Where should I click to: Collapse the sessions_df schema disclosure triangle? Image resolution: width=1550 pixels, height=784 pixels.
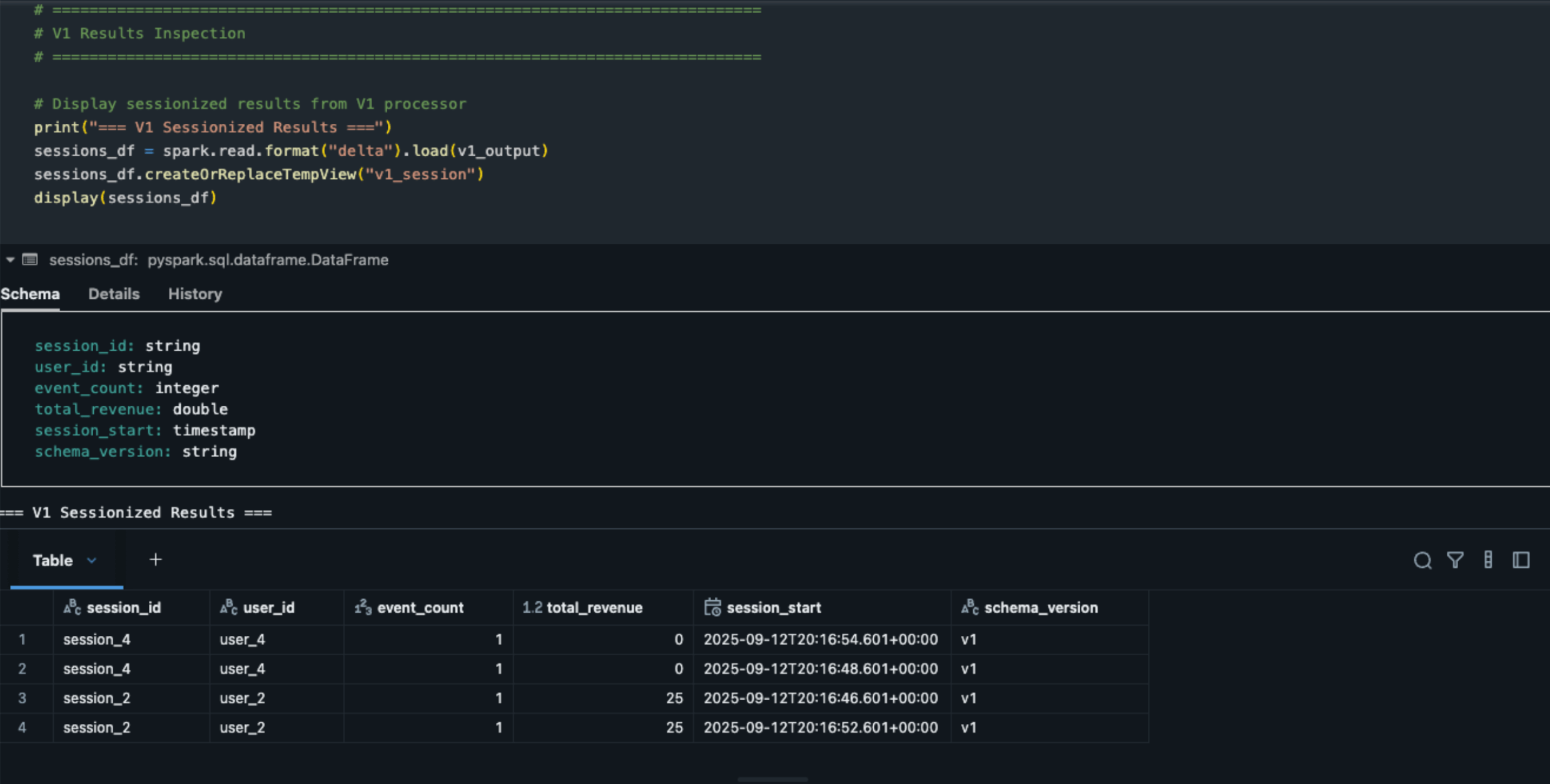10,259
